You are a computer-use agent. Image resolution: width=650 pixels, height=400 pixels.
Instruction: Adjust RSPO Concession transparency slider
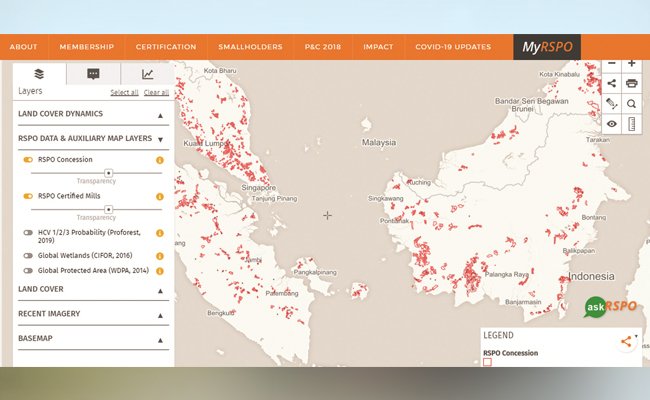pos(108,173)
